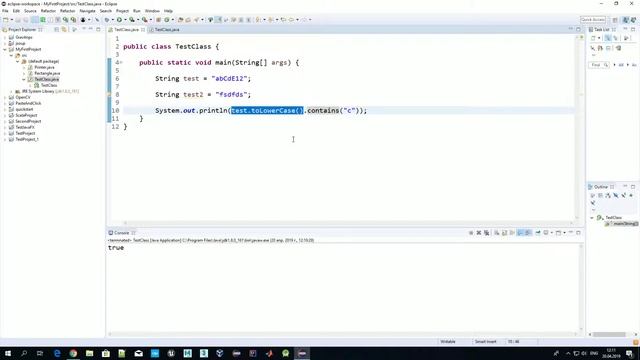Click the Console vertical scrollbar

[x=581, y=288]
